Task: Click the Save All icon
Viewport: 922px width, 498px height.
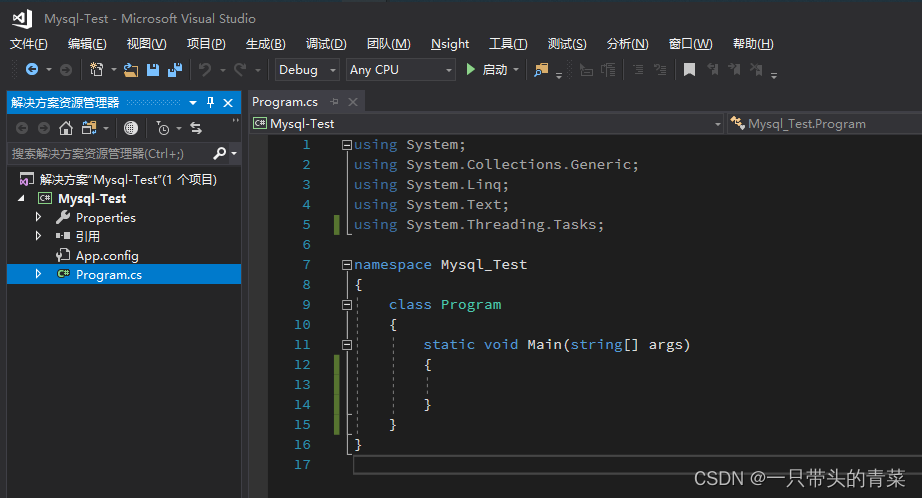Action: coord(175,70)
